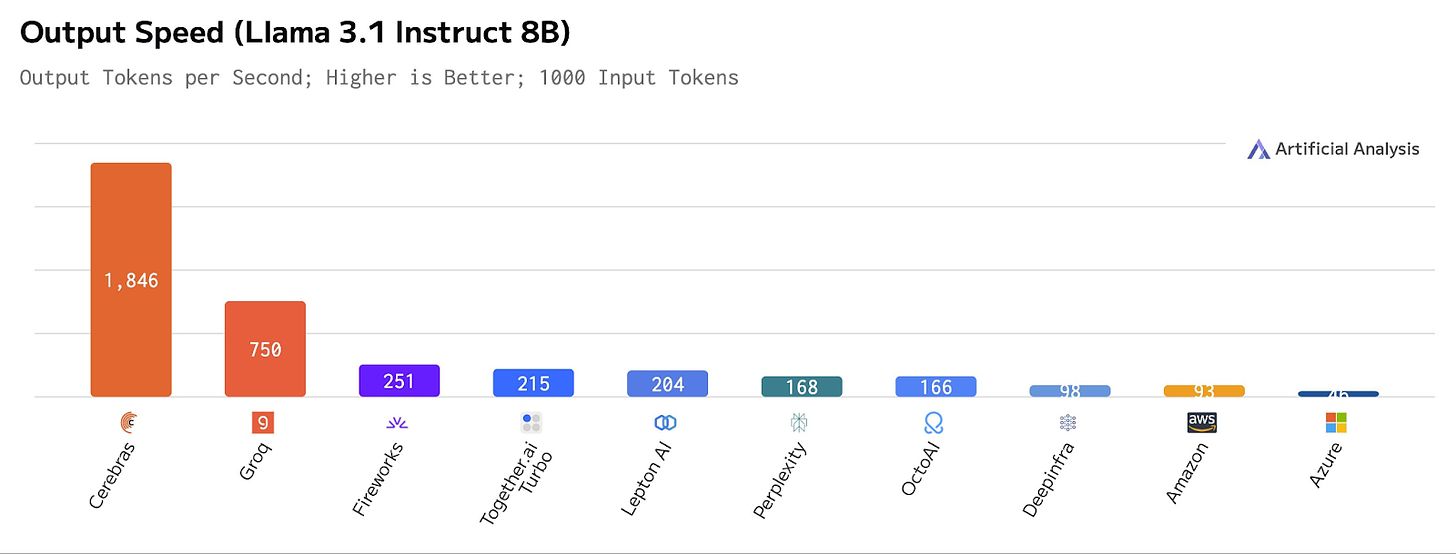Viewport: 1456px width, 554px height.
Task: Select the Lepton AI logo icon
Action: 666,423
